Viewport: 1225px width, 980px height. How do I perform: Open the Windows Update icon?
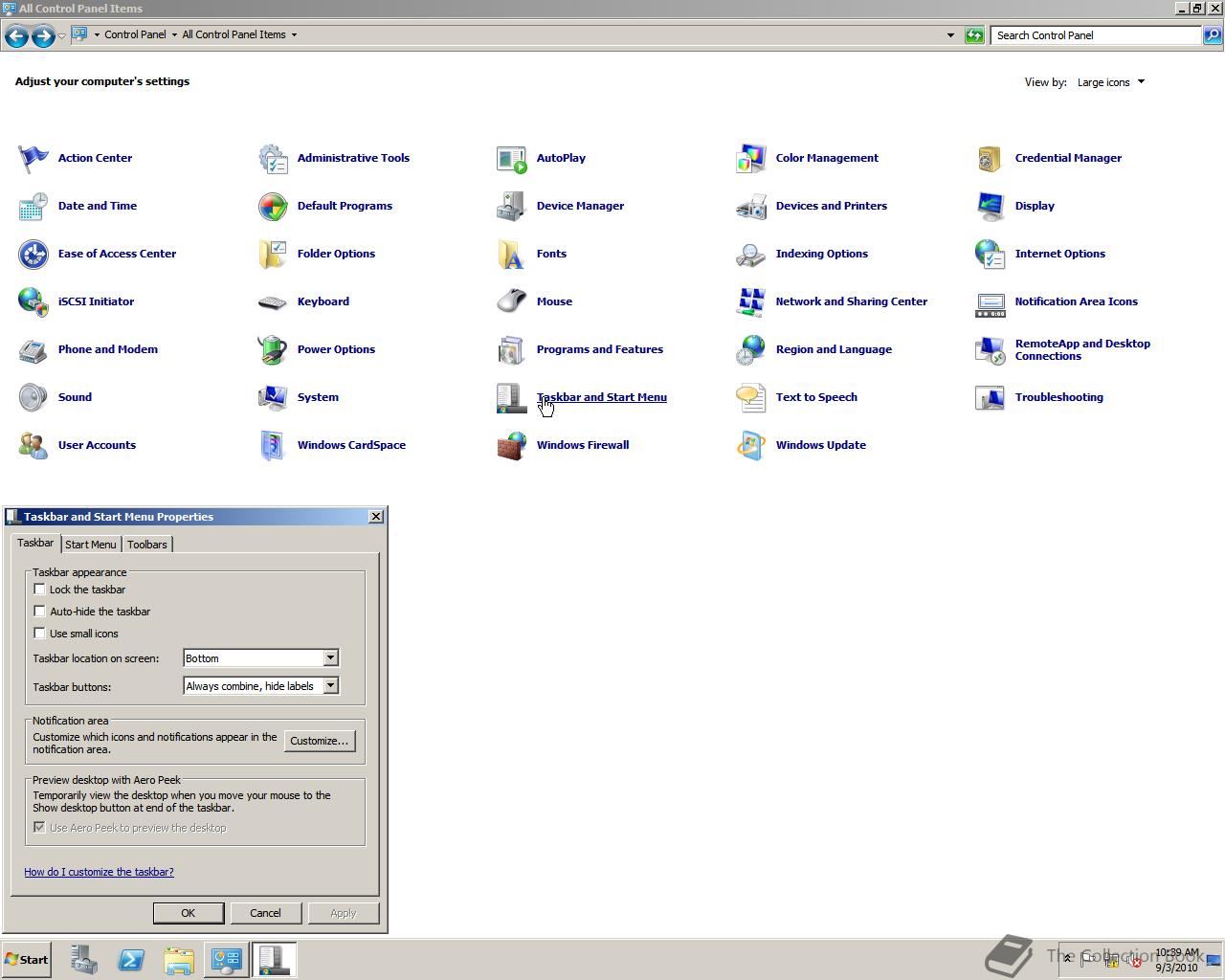tap(751, 445)
